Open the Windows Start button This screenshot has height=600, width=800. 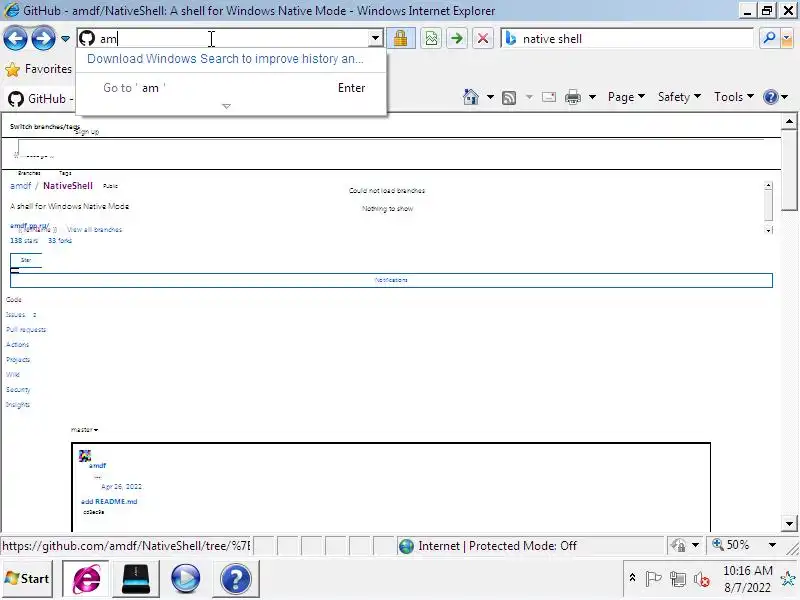click(x=27, y=579)
